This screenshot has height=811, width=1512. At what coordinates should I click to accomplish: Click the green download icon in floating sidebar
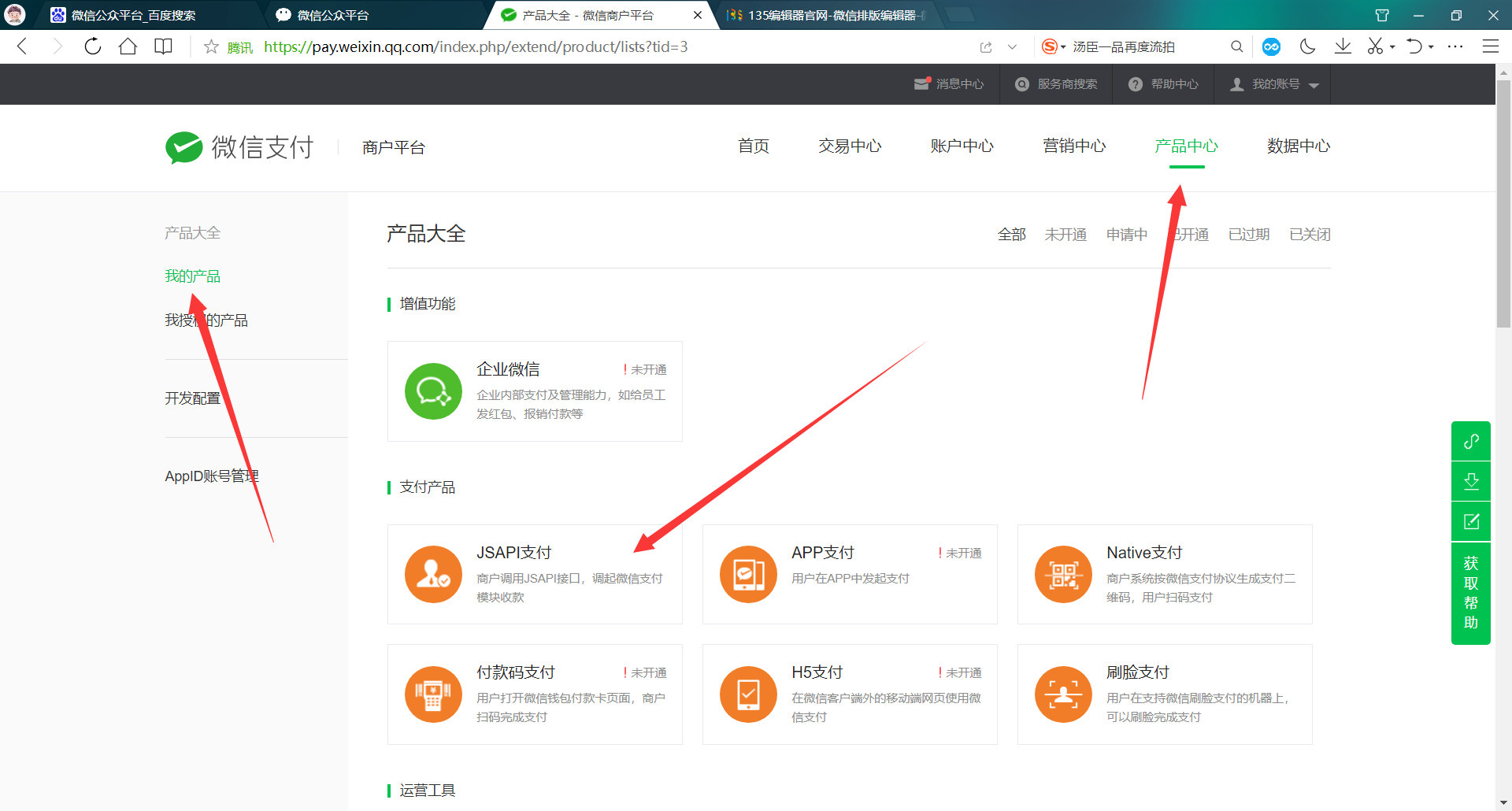[x=1471, y=481]
